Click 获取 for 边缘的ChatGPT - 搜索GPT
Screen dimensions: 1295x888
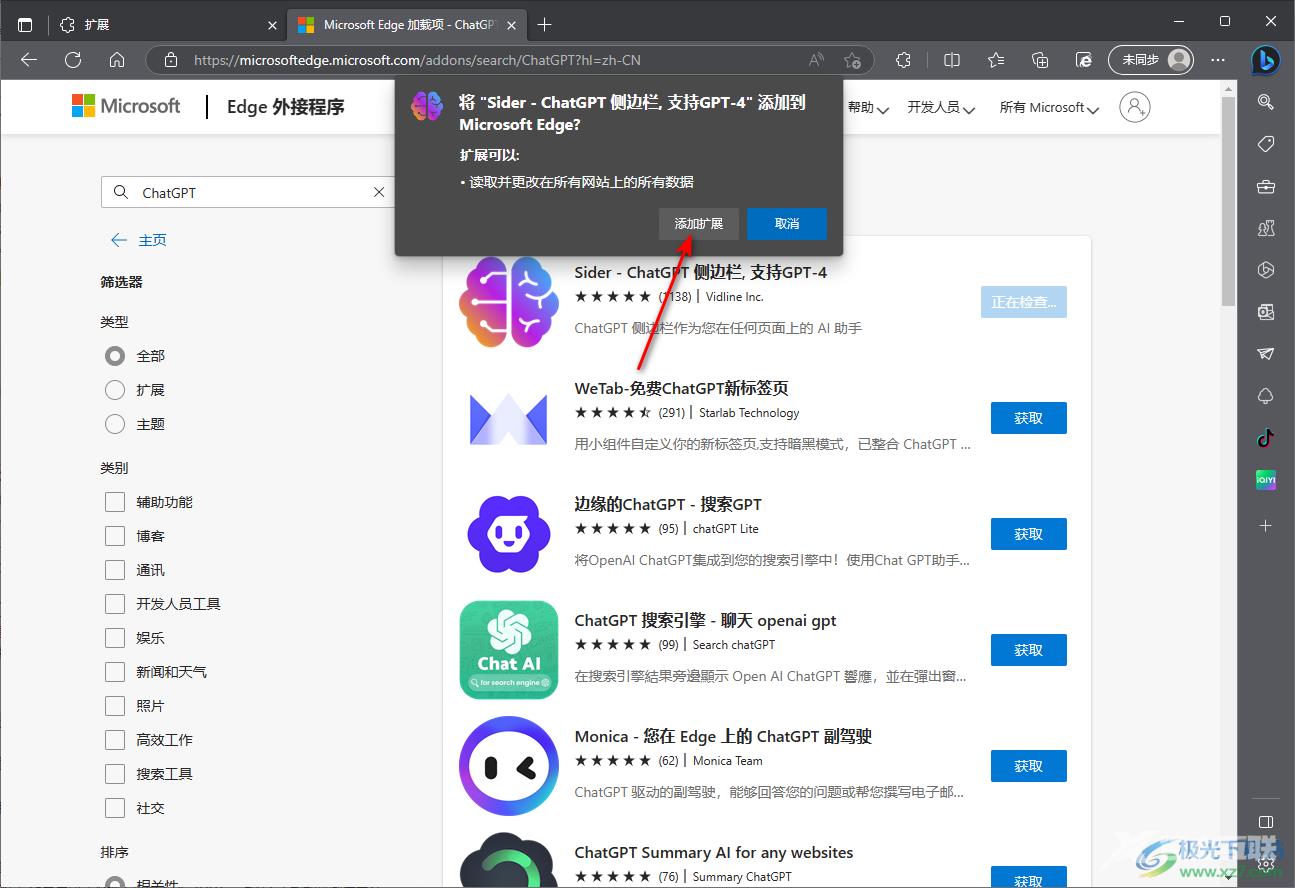coord(1029,534)
